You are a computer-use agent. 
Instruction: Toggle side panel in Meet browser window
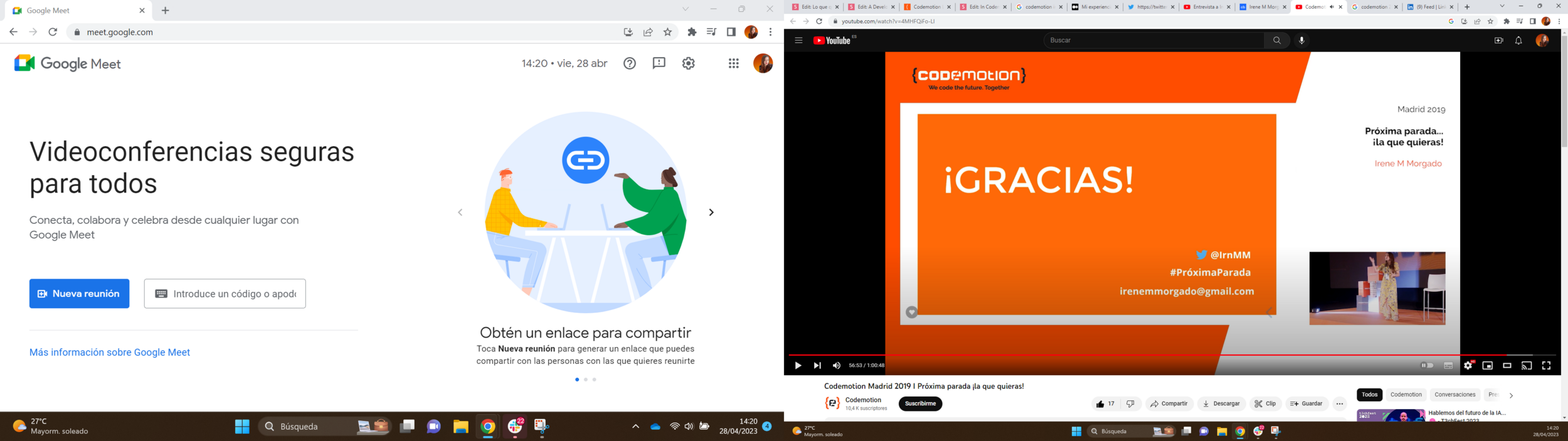tap(731, 32)
